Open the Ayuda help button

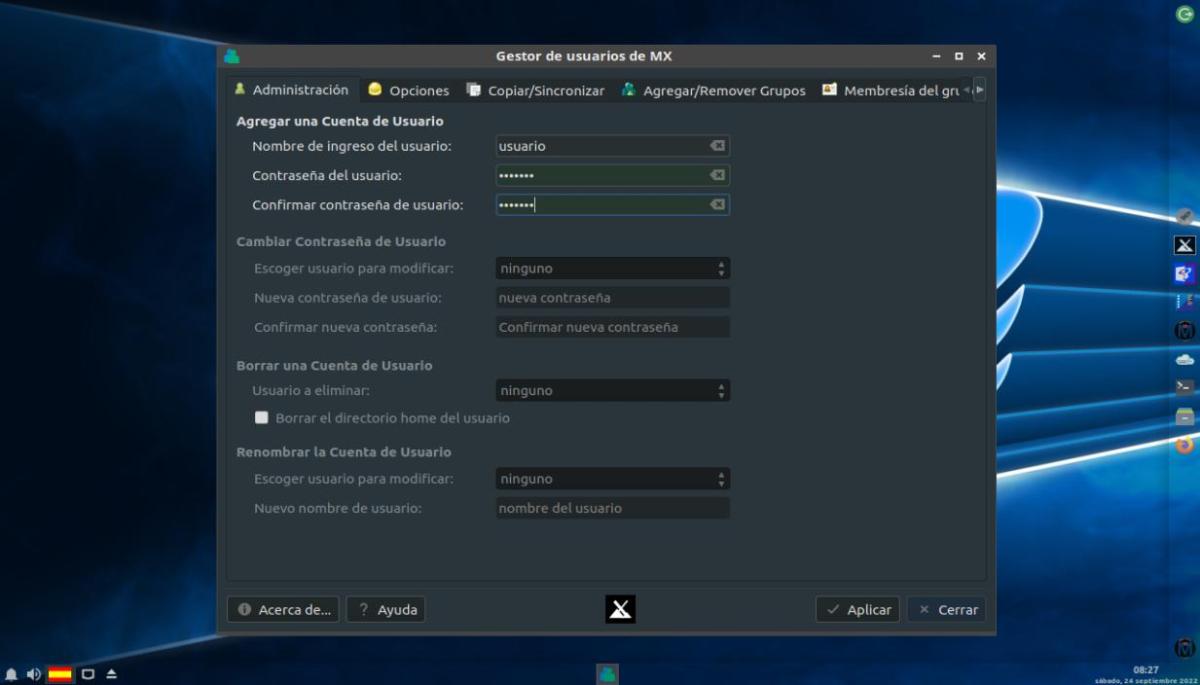386,609
